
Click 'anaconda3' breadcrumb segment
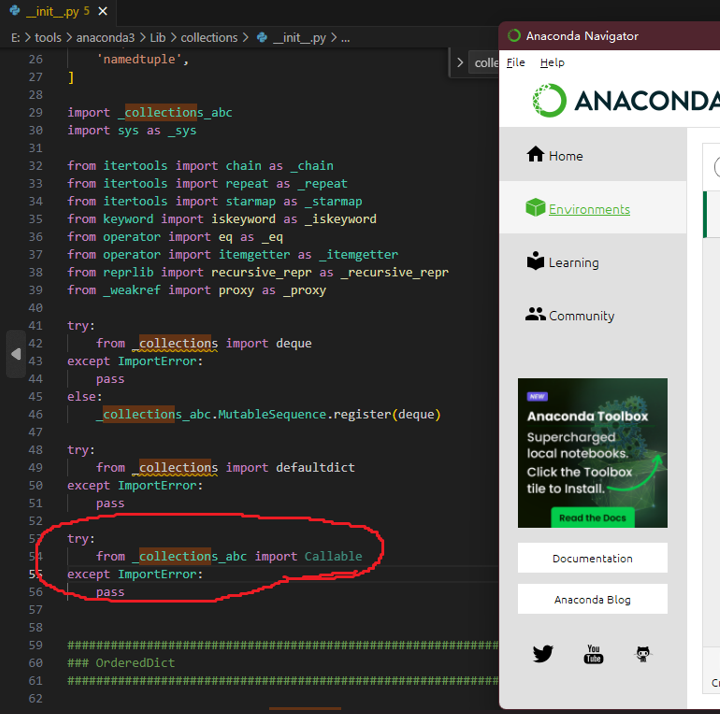click(x=105, y=38)
